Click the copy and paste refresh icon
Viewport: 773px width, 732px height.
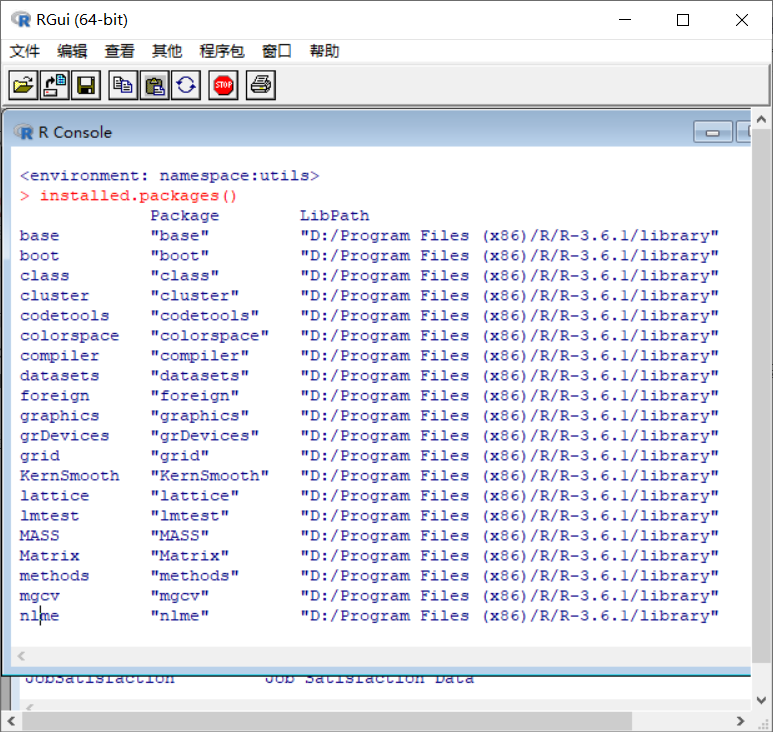[186, 85]
